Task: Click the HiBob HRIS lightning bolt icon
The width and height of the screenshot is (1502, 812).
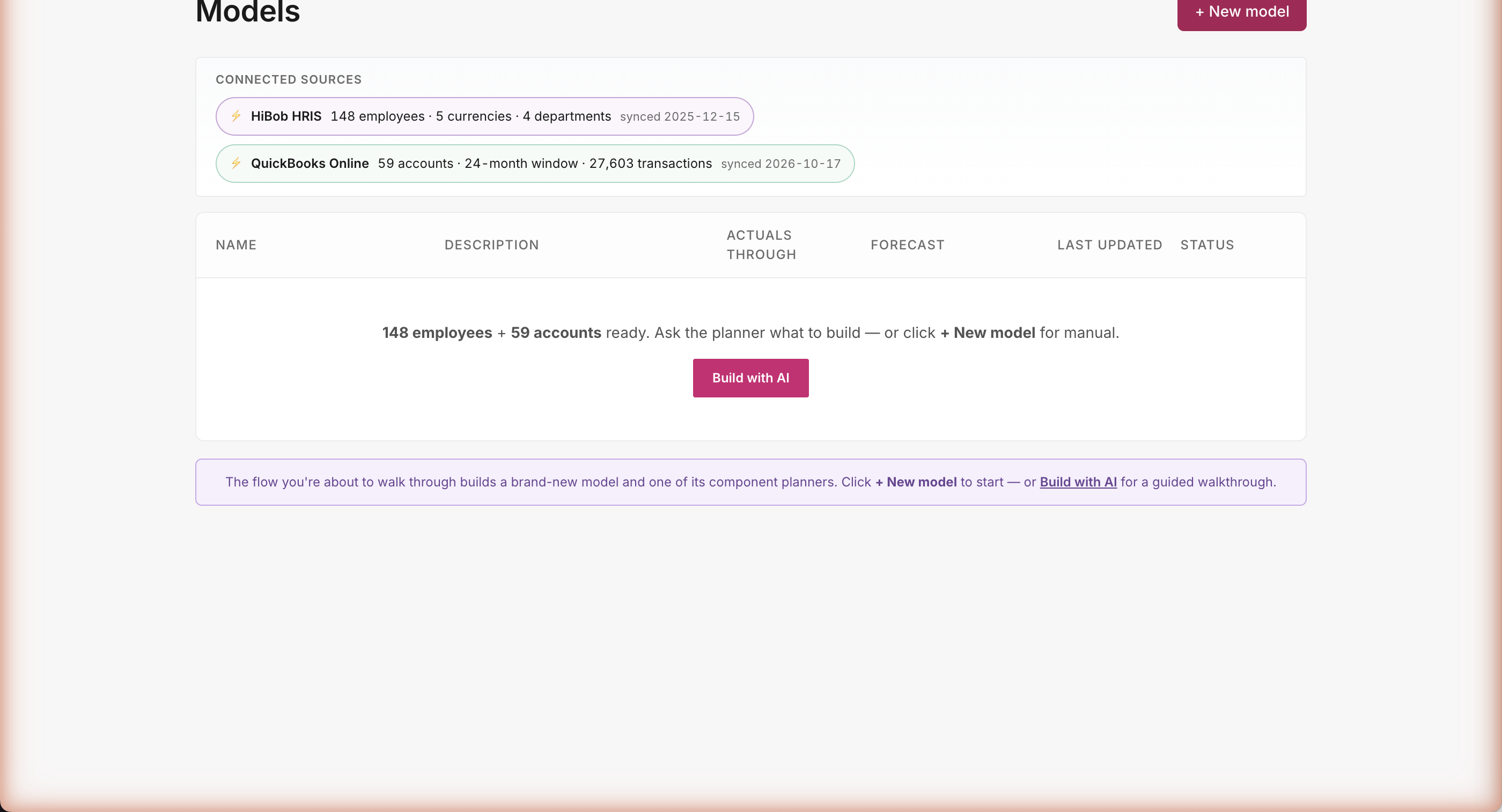Action: 236,116
